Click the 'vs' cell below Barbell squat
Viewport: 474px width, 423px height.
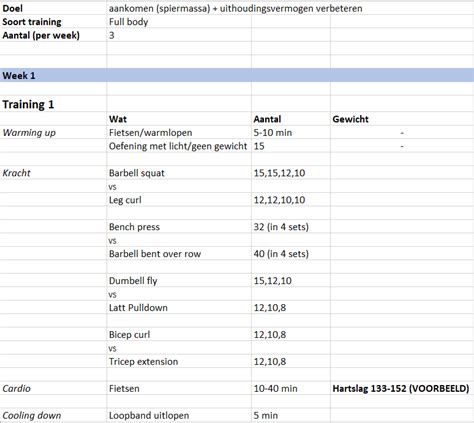(179, 186)
